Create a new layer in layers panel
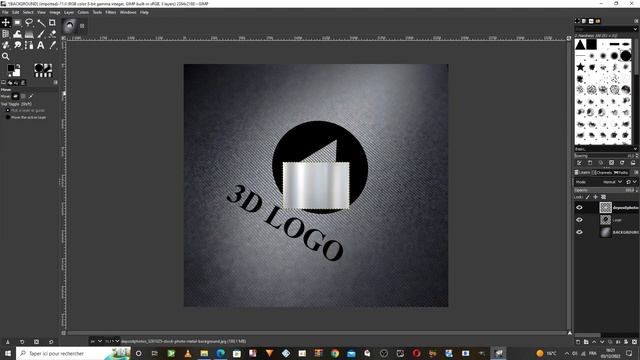 pos(578,342)
